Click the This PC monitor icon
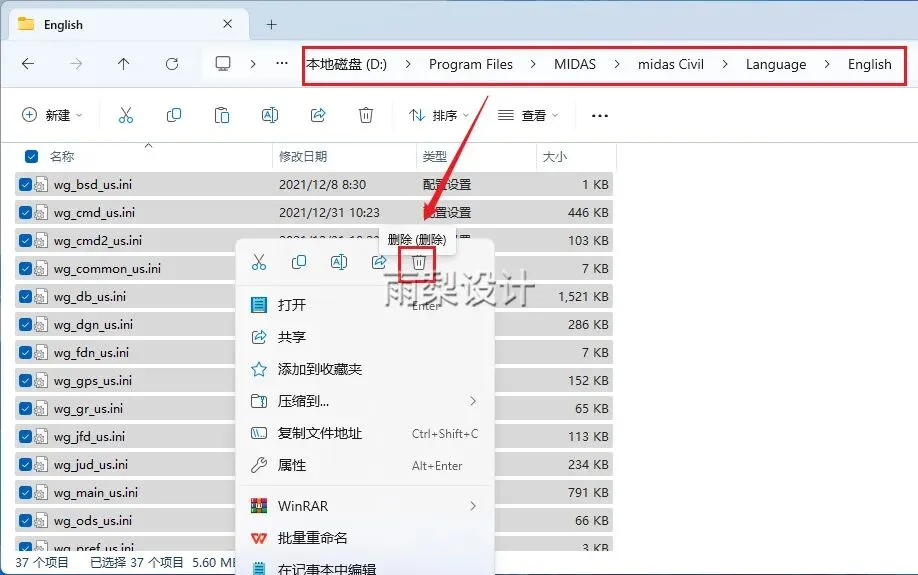 (223, 63)
